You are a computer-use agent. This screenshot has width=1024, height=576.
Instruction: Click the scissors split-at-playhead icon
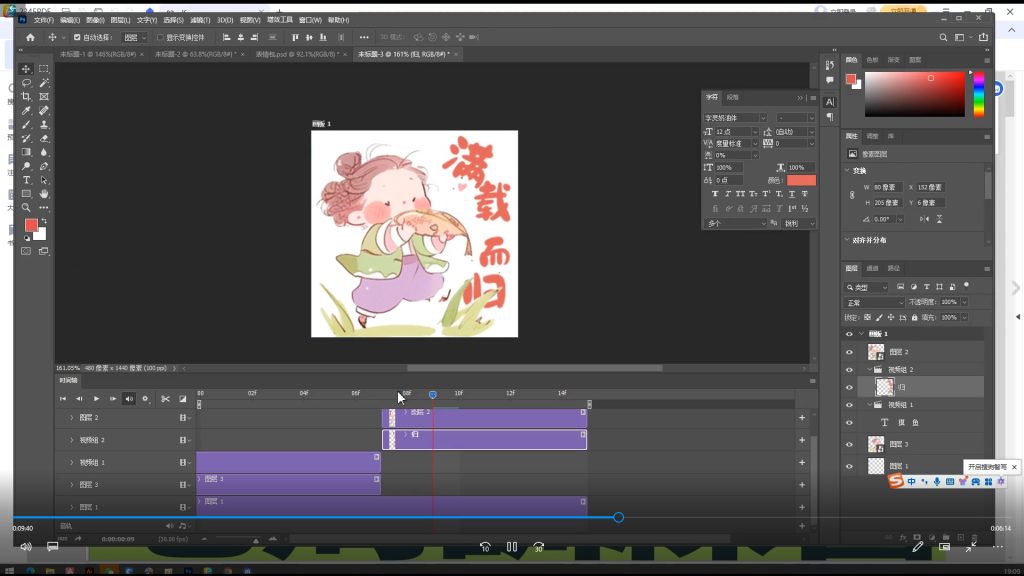coord(165,399)
